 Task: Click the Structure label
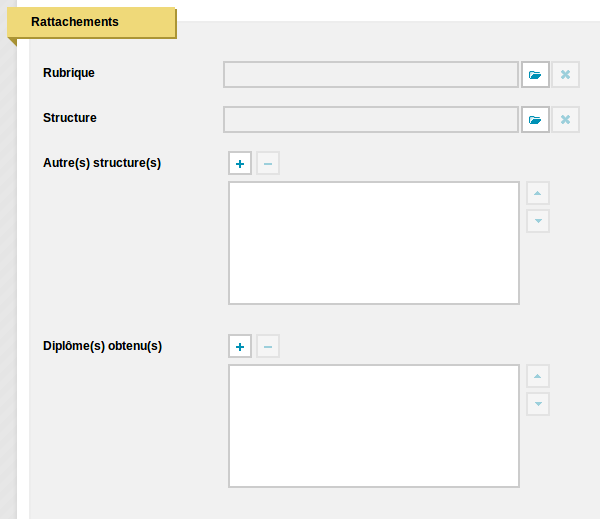pyautogui.click(x=70, y=118)
